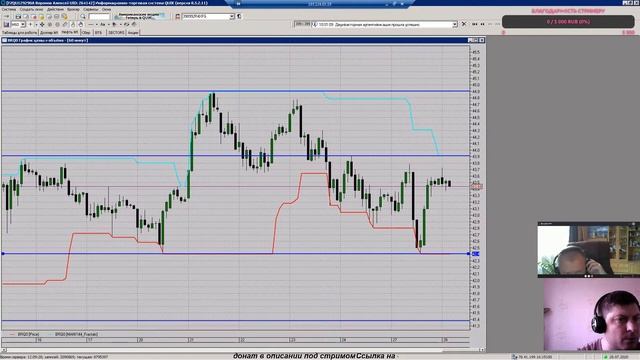Viewport: 640px width, 360px height.
Task: Expand the text tool options arrow
Action: (108, 24)
